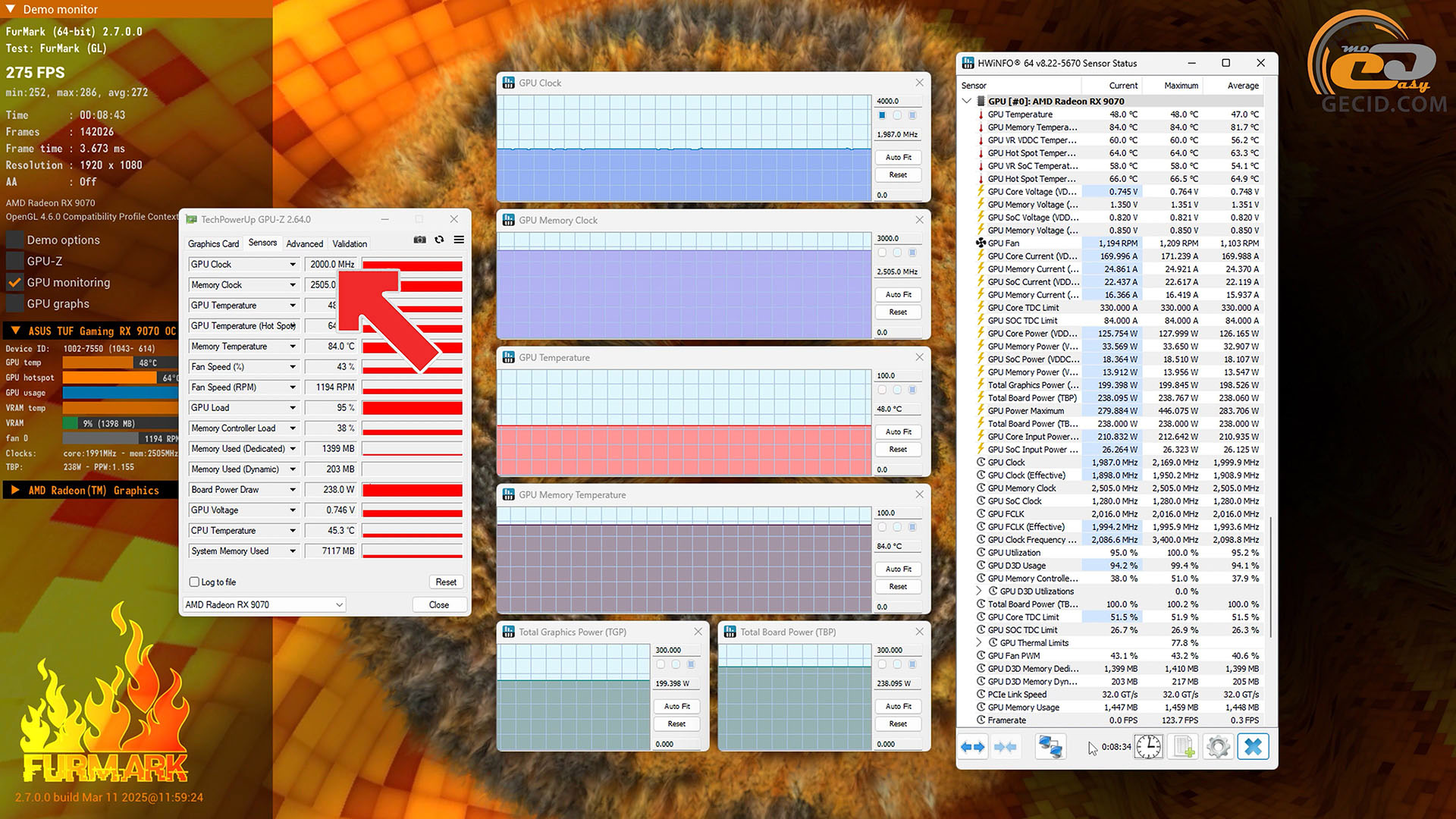This screenshot has height=819, width=1456.
Task: Open AMD Radeon RX 9070 GPU selector
Action: 265,605
